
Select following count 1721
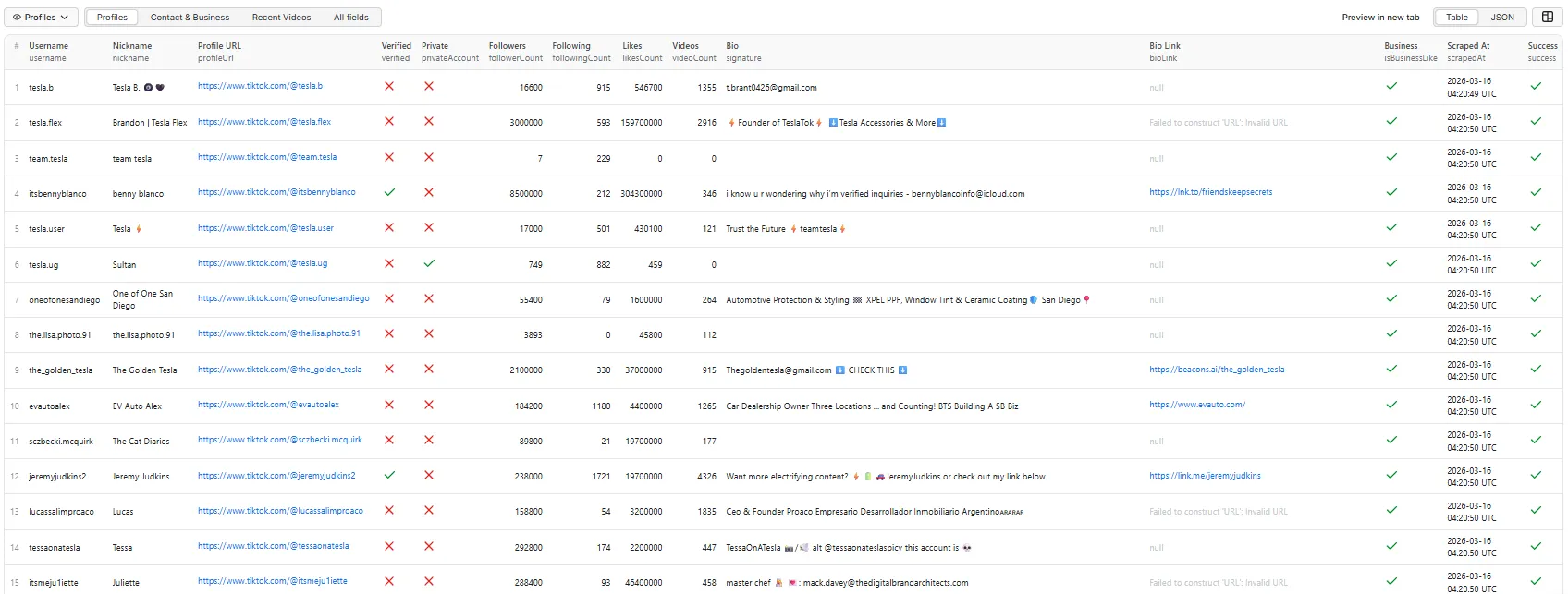[x=601, y=477]
